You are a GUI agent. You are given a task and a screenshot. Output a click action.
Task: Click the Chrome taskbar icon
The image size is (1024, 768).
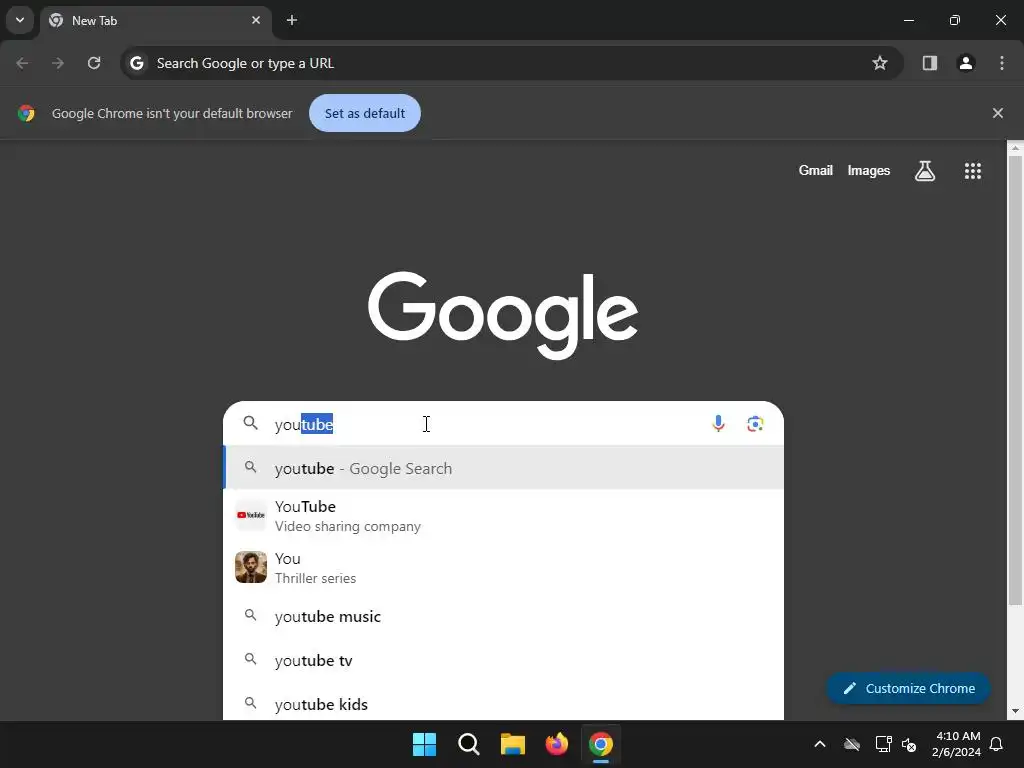pyautogui.click(x=601, y=744)
